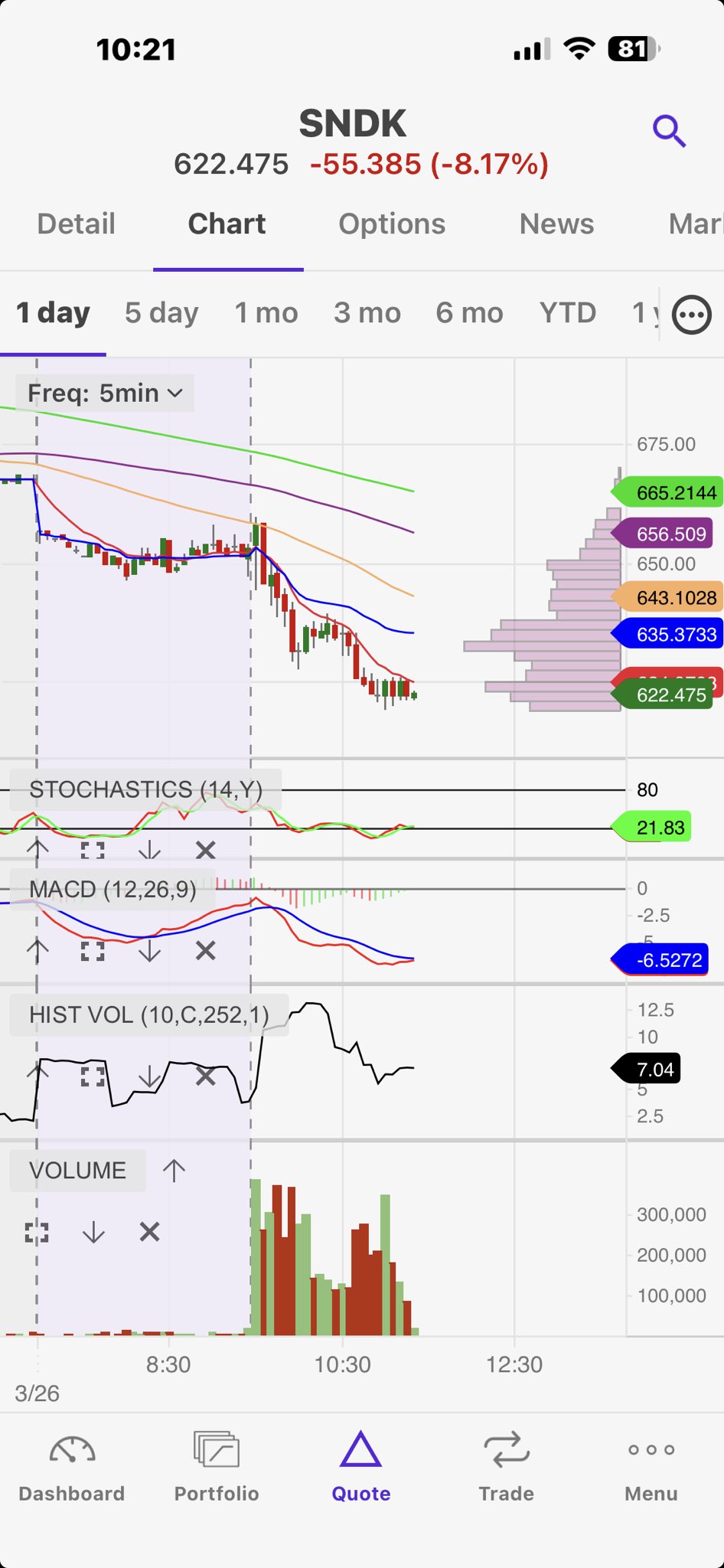Tap the SNDK ticker symbol heading

coord(353,123)
